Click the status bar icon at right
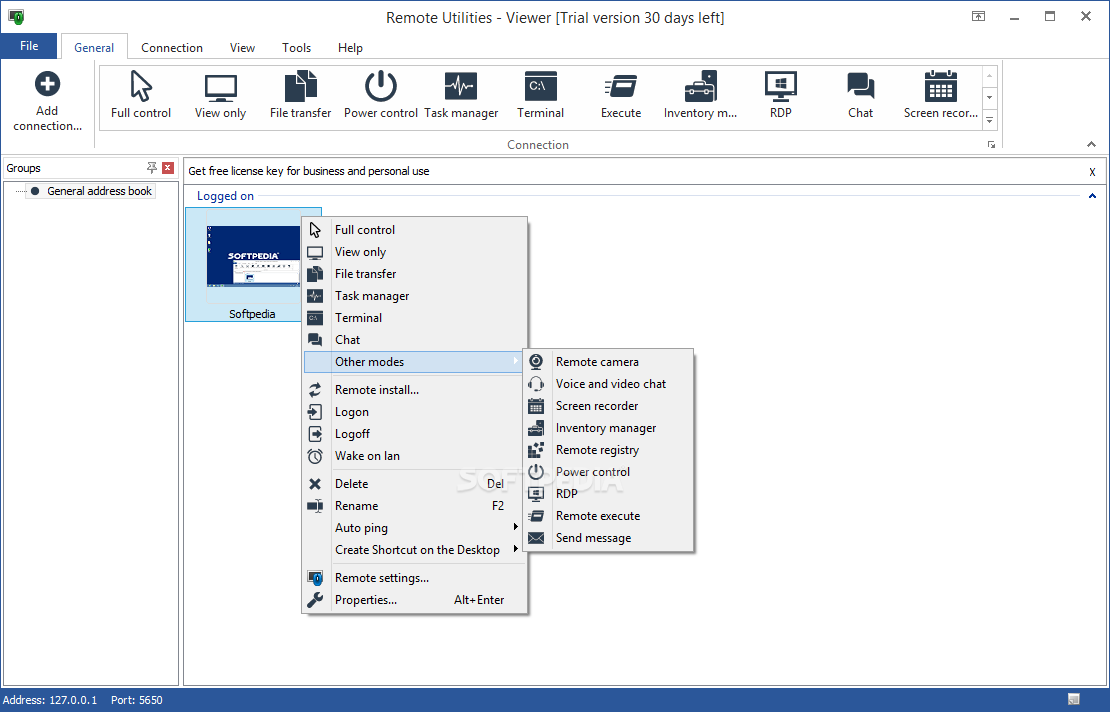The height and width of the screenshot is (712, 1110). point(1074,699)
